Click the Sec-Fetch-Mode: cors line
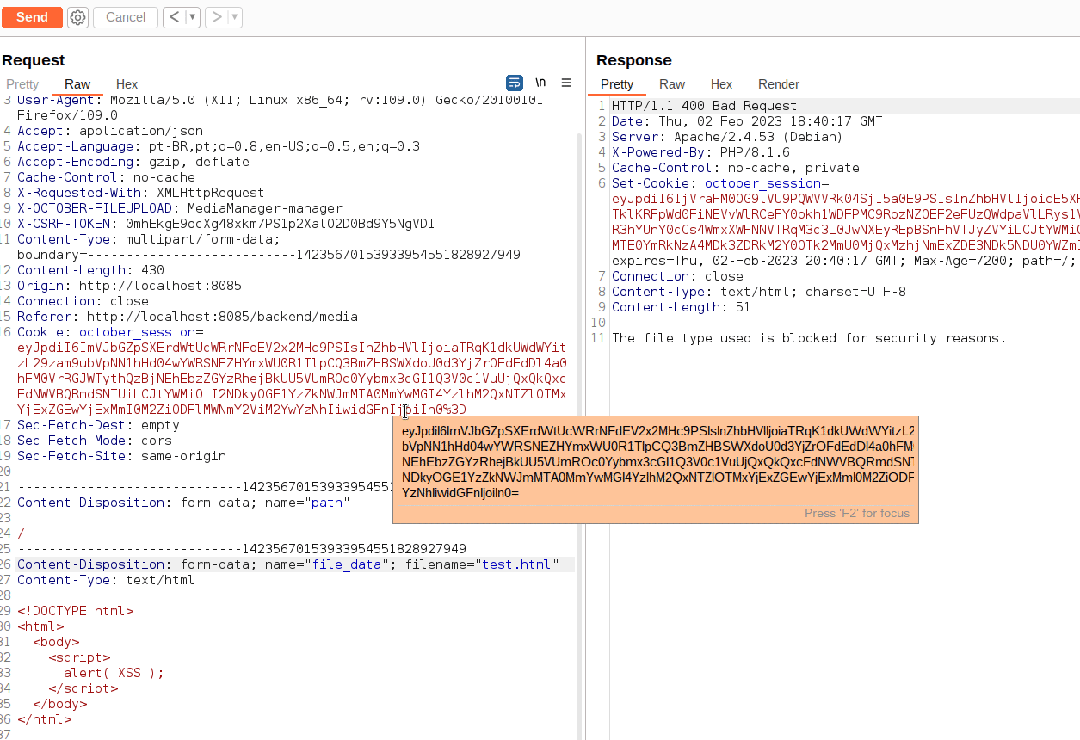This screenshot has height=740, width=1080. click(94, 440)
